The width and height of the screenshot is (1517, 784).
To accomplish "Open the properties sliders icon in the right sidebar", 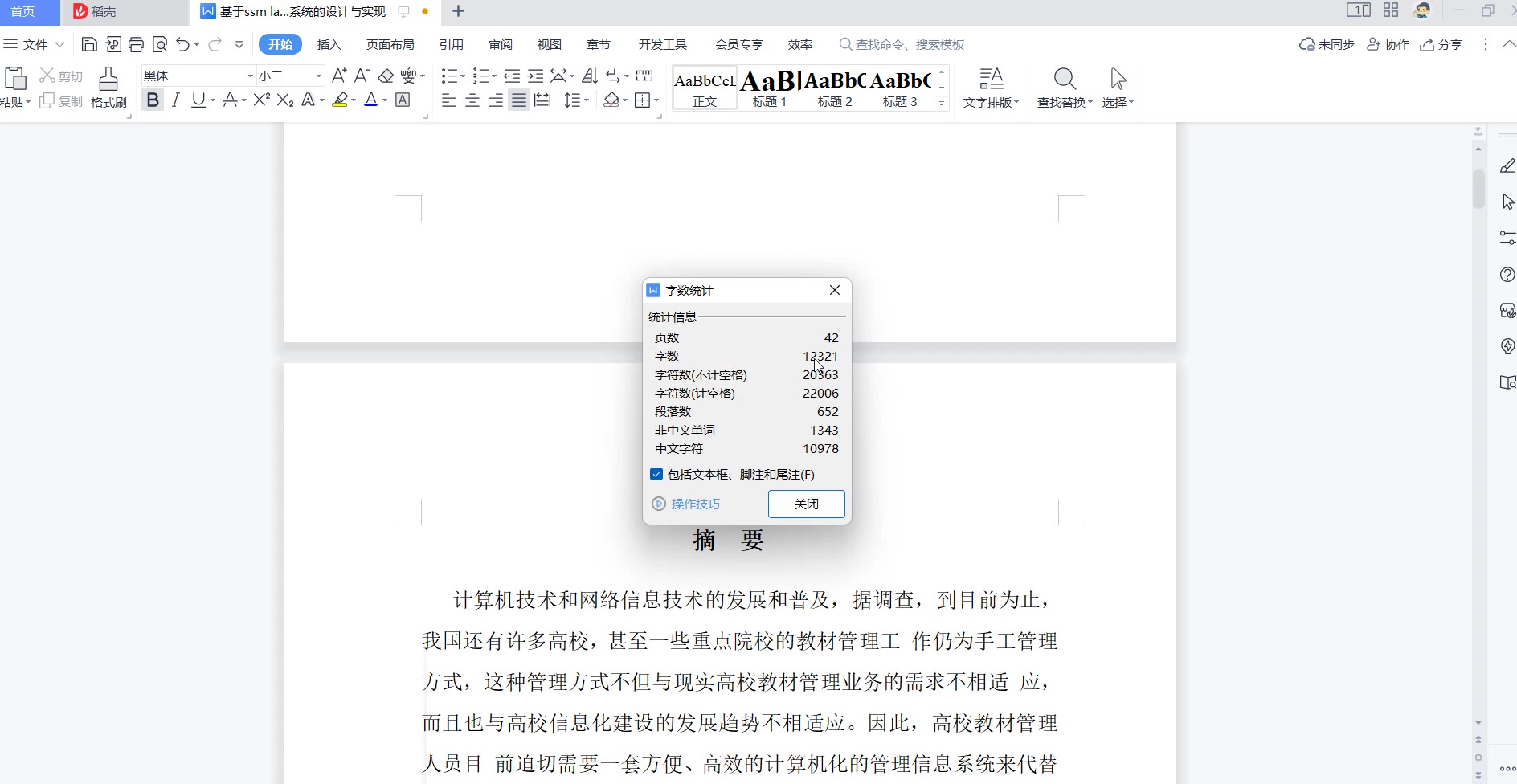I will [x=1507, y=238].
